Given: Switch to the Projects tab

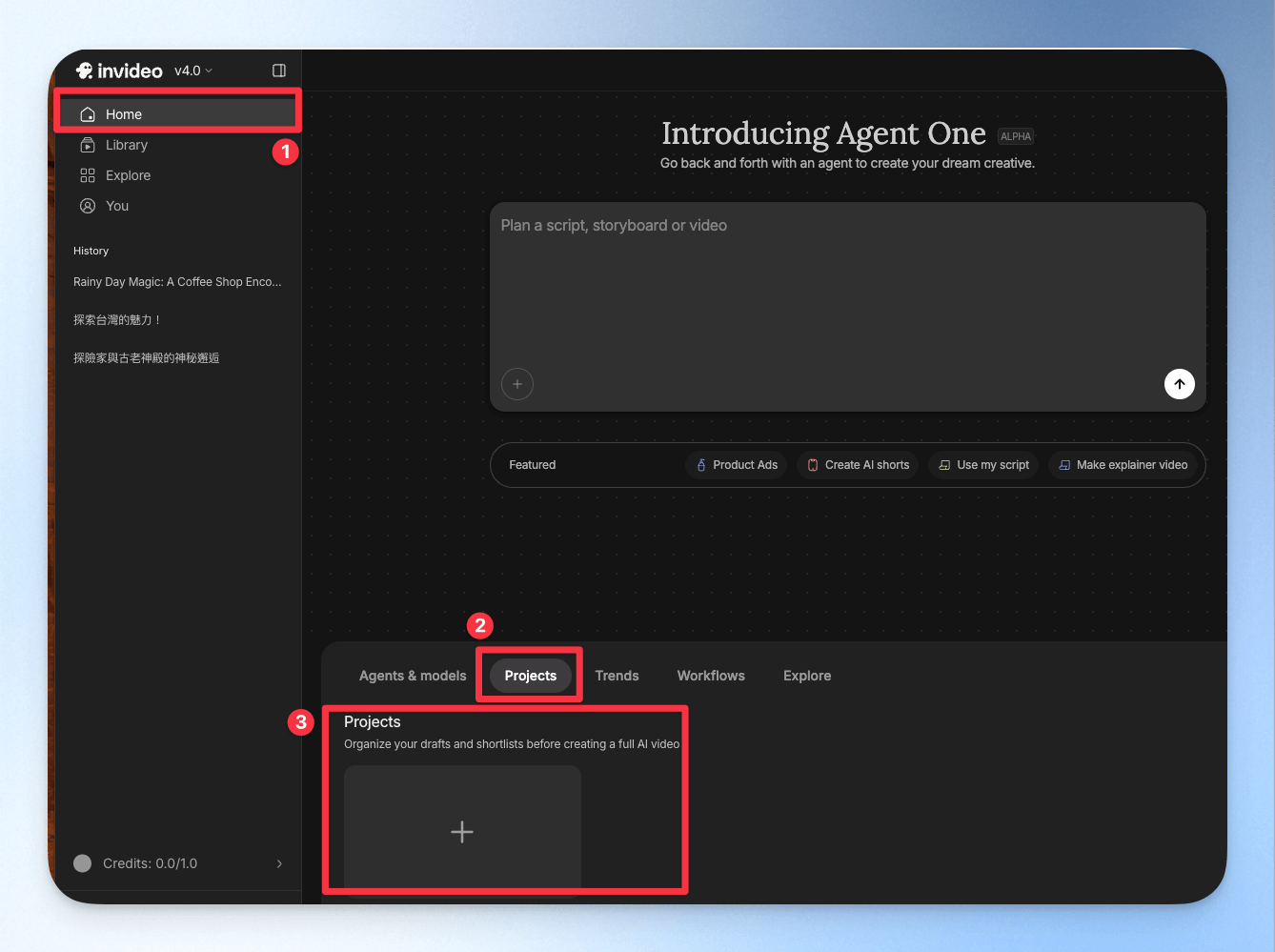Looking at the screenshot, I should (x=531, y=676).
